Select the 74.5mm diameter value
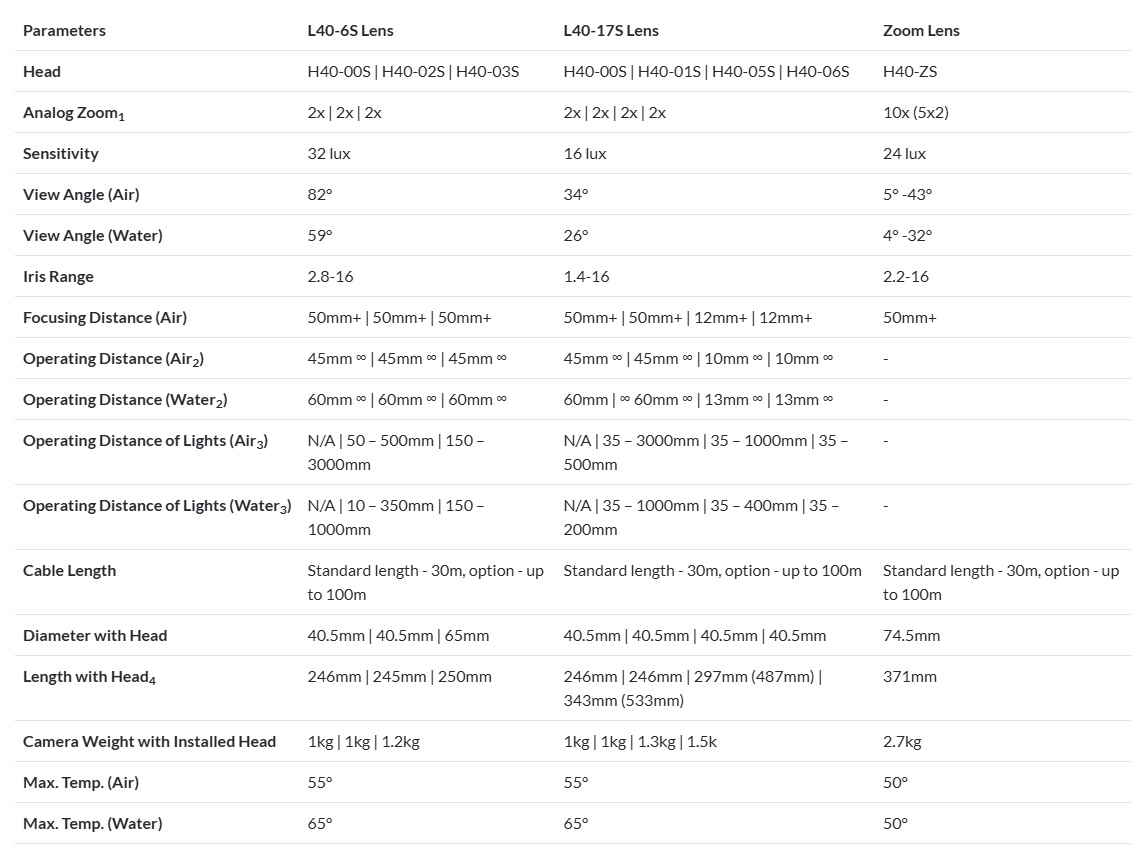This screenshot has height=851, width=1143. click(x=911, y=636)
